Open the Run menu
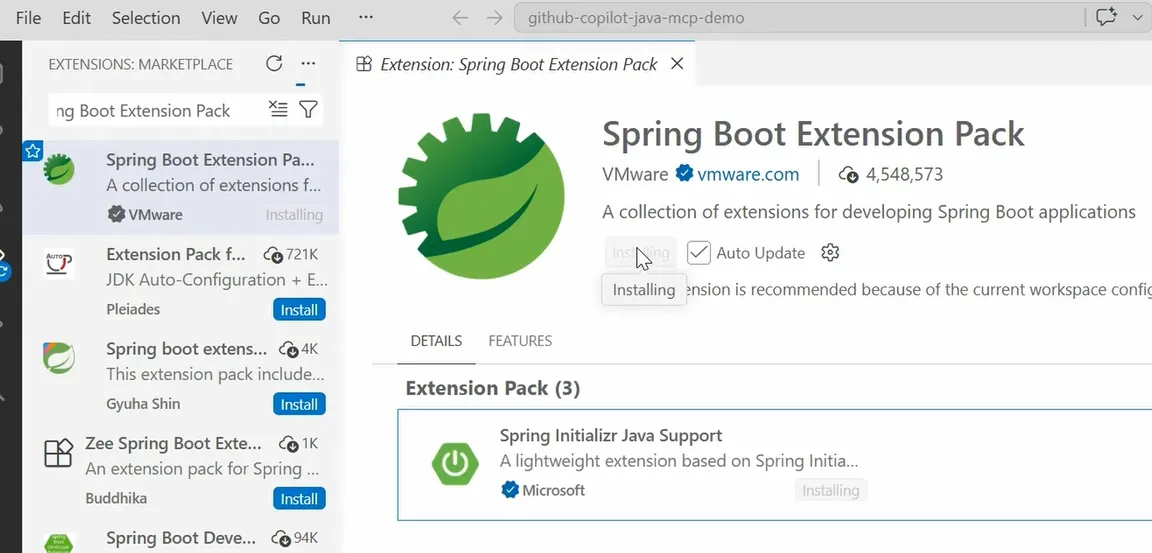This screenshot has height=553, width=1152. tap(316, 18)
